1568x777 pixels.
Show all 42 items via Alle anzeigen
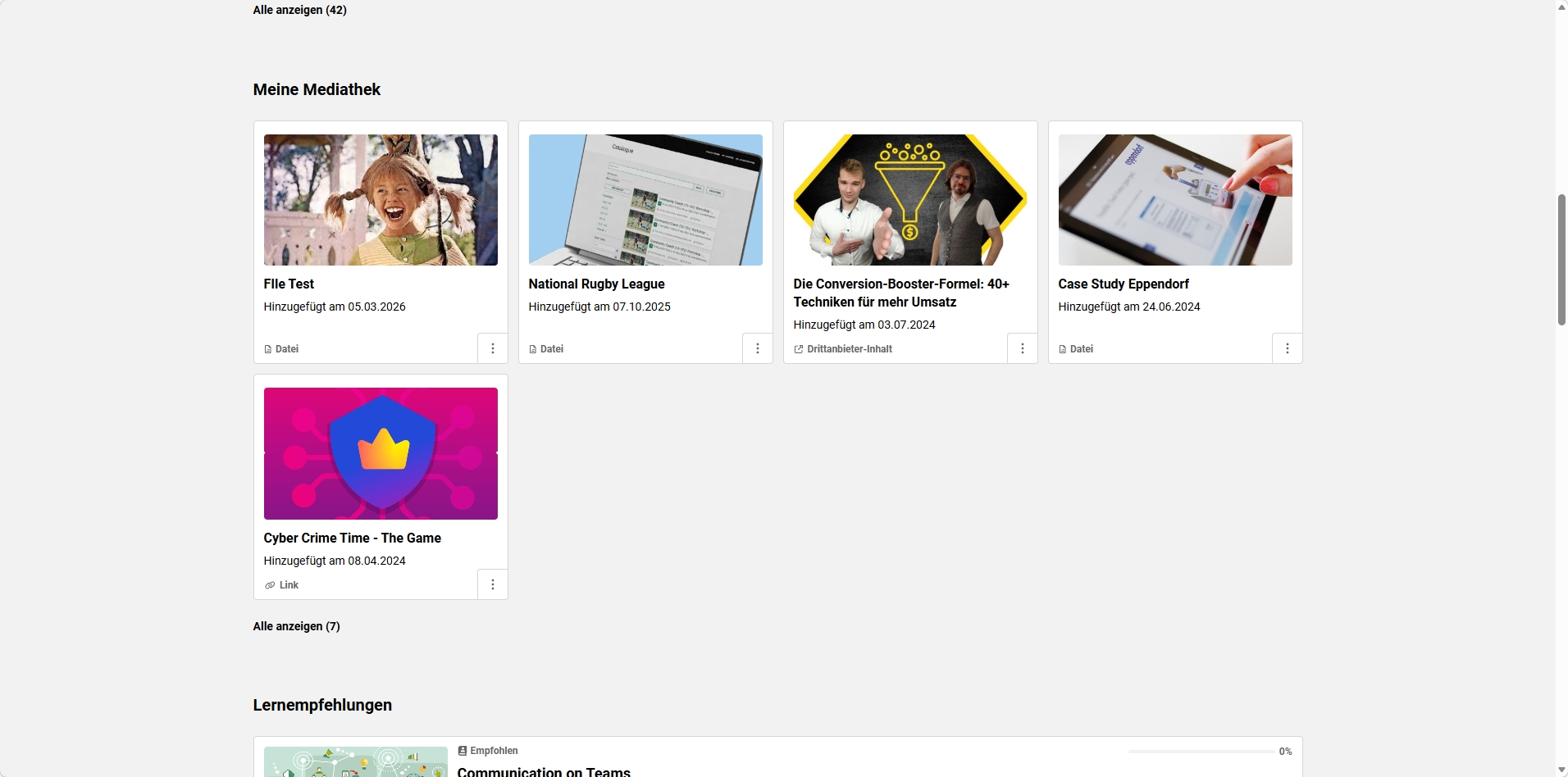300,10
